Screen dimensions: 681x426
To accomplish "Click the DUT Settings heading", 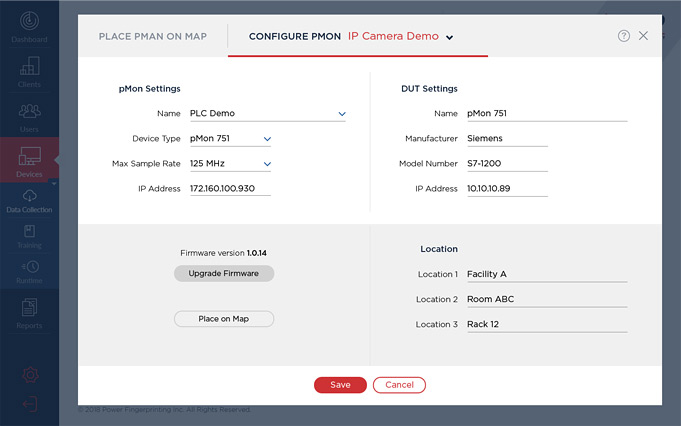I will [x=429, y=89].
